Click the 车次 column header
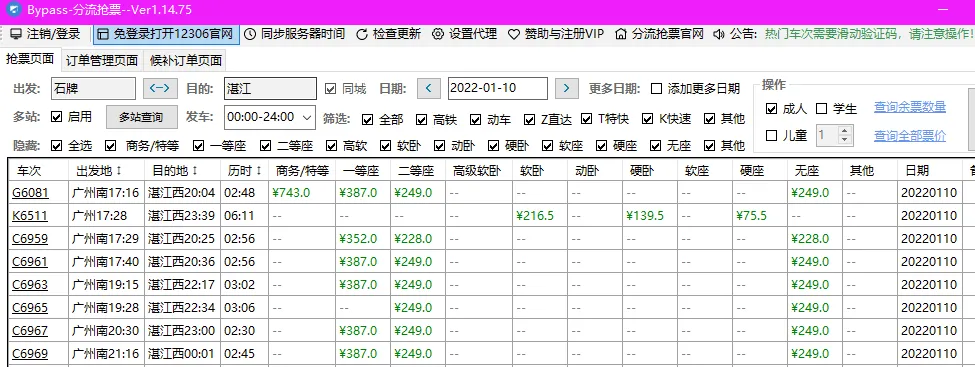 [x=39, y=170]
